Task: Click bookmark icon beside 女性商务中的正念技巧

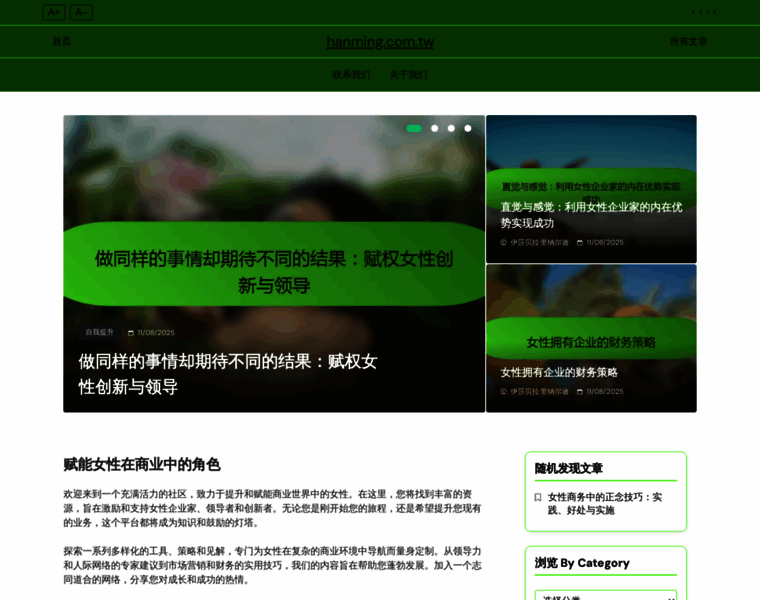Action: click(538, 498)
